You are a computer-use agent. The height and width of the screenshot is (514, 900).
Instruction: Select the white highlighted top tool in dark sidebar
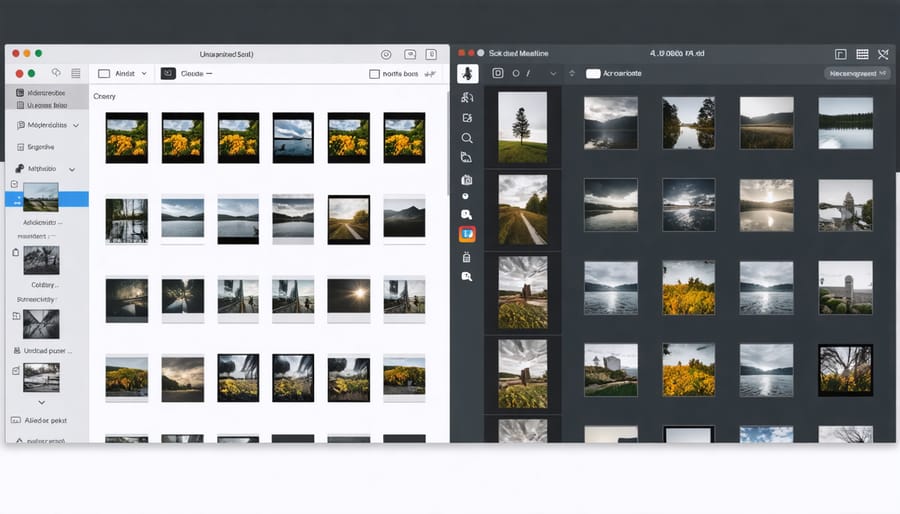467,73
